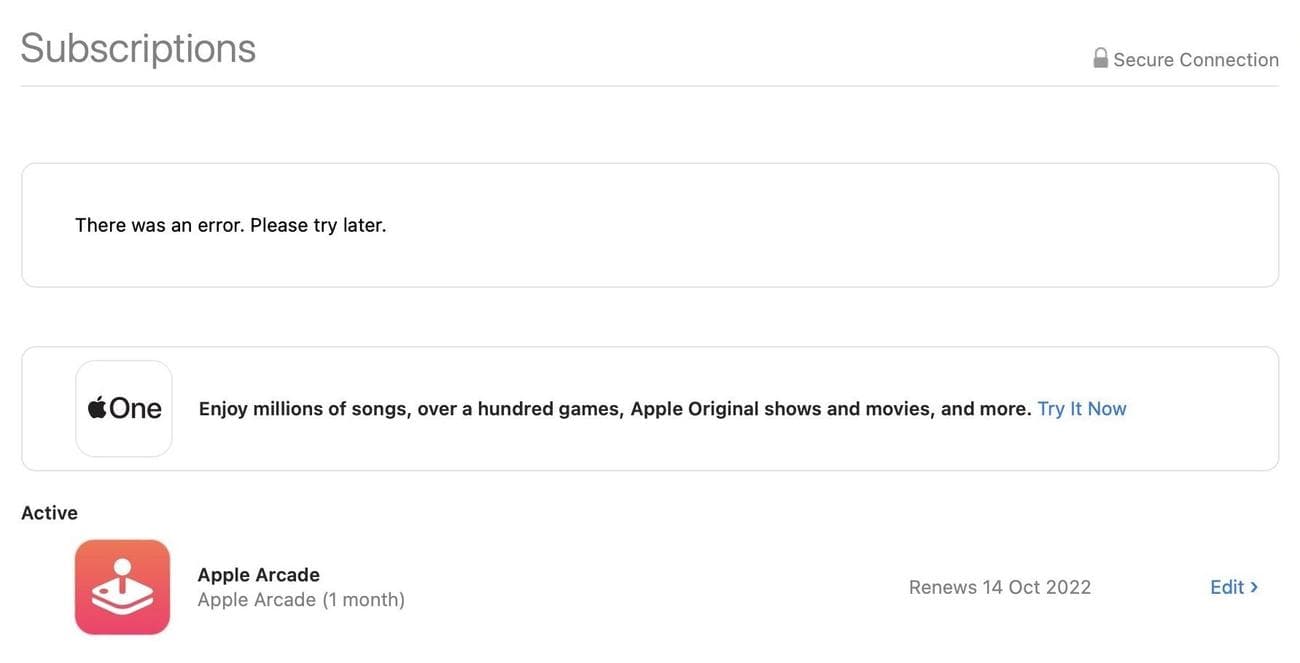Click the Renews 14 Oct 2022 text
This screenshot has height=663, width=1300.
pos(999,586)
